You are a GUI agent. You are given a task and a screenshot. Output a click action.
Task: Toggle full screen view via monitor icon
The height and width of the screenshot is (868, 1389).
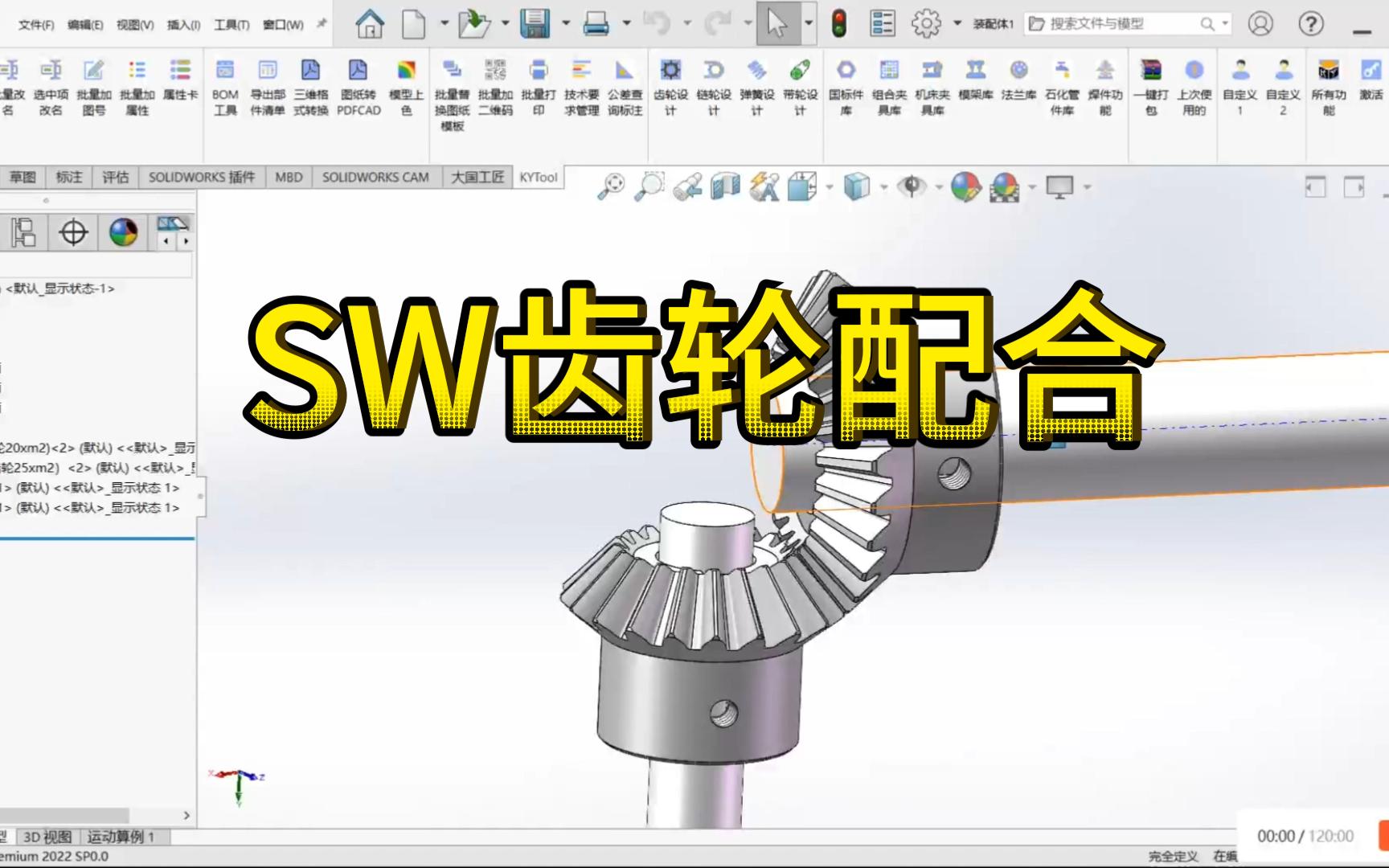point(1060,186)
